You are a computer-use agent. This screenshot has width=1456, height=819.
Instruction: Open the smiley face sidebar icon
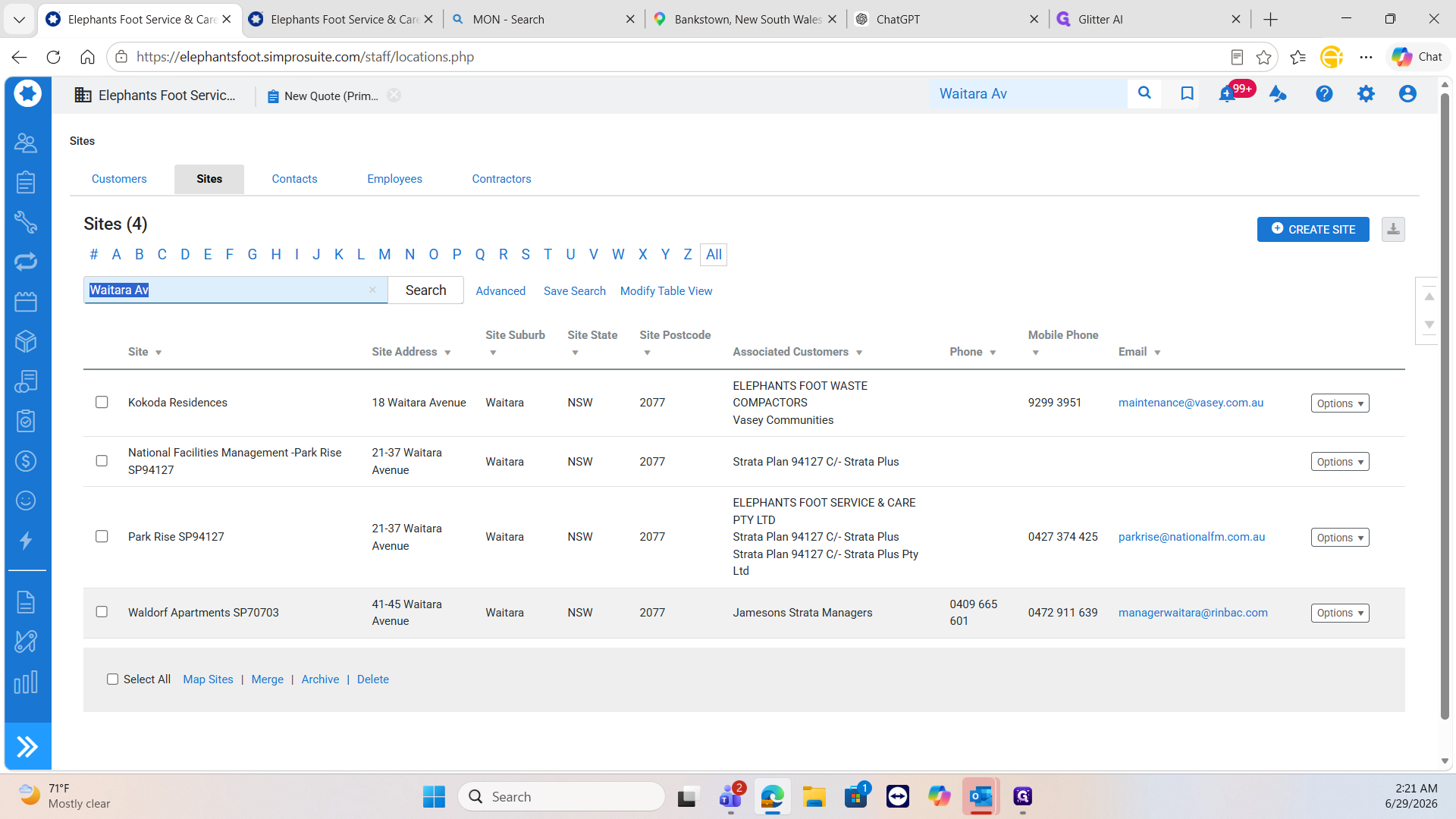coord(26,500)
